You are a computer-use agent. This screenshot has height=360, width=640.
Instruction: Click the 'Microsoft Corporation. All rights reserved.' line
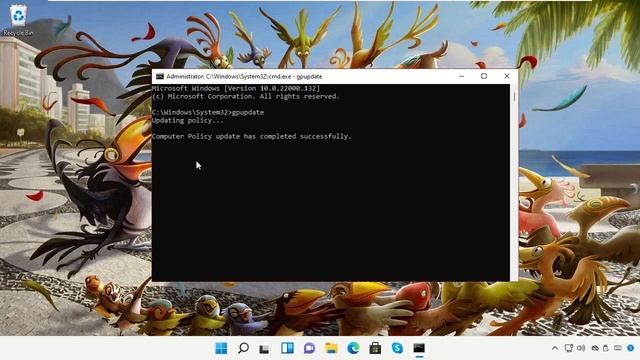(246, 96)
